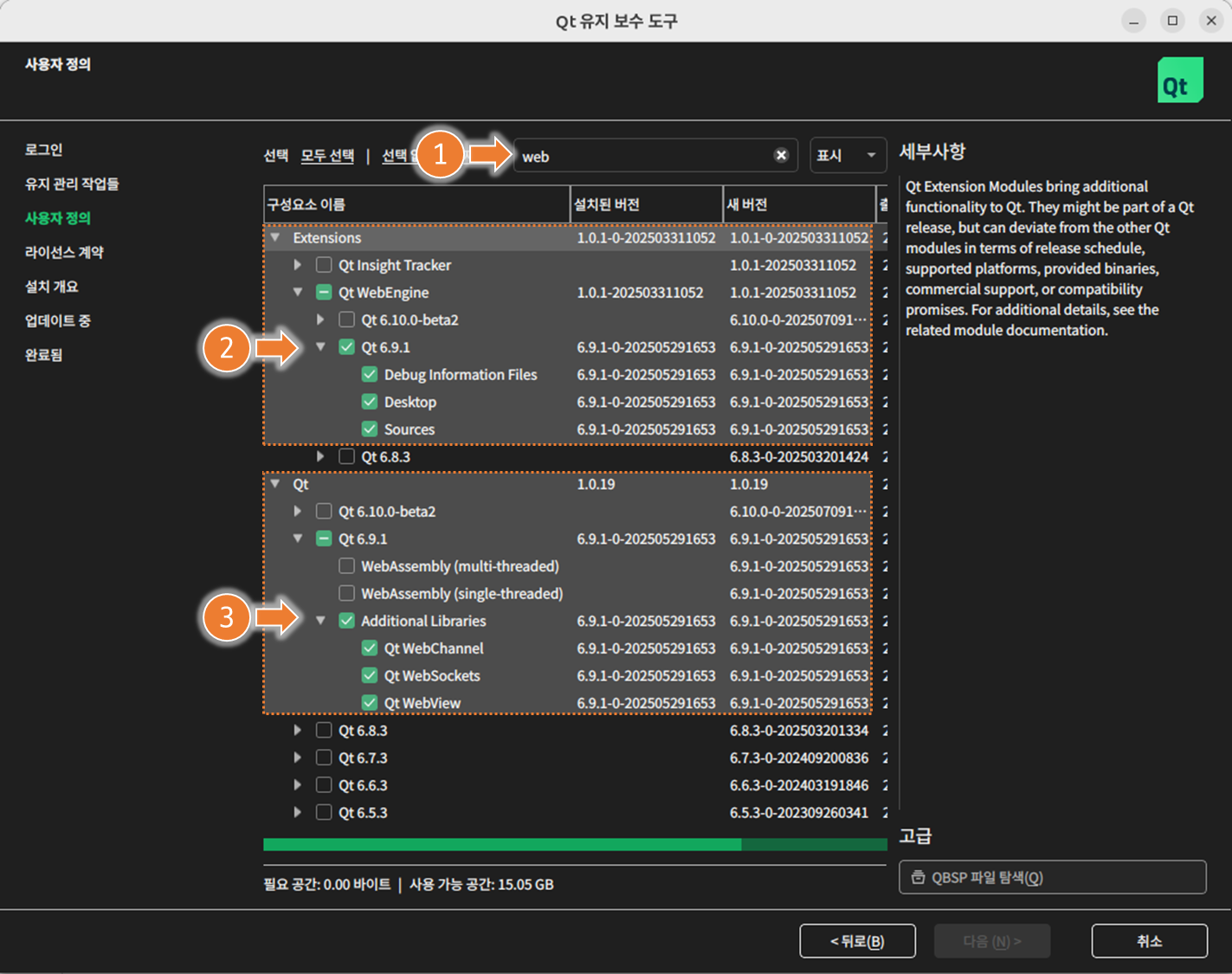Collapse the Qt WebEngine node
The image size is (1232, 974).
pos(298,293)
